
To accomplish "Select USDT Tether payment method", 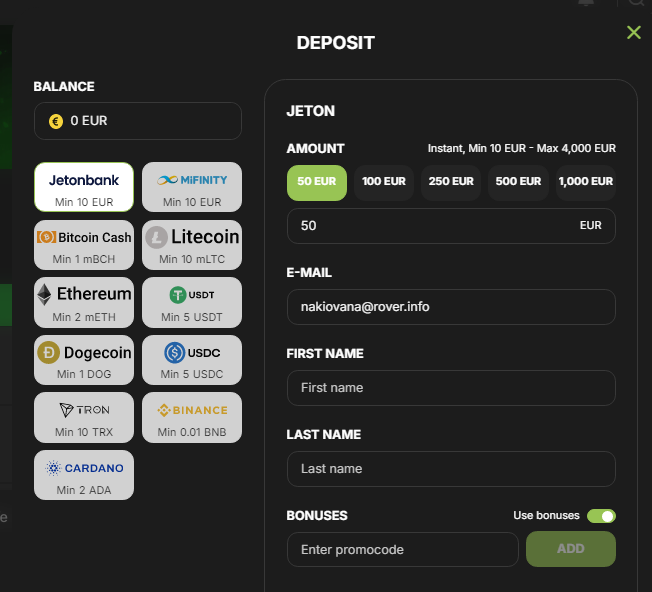I will 192,302.
